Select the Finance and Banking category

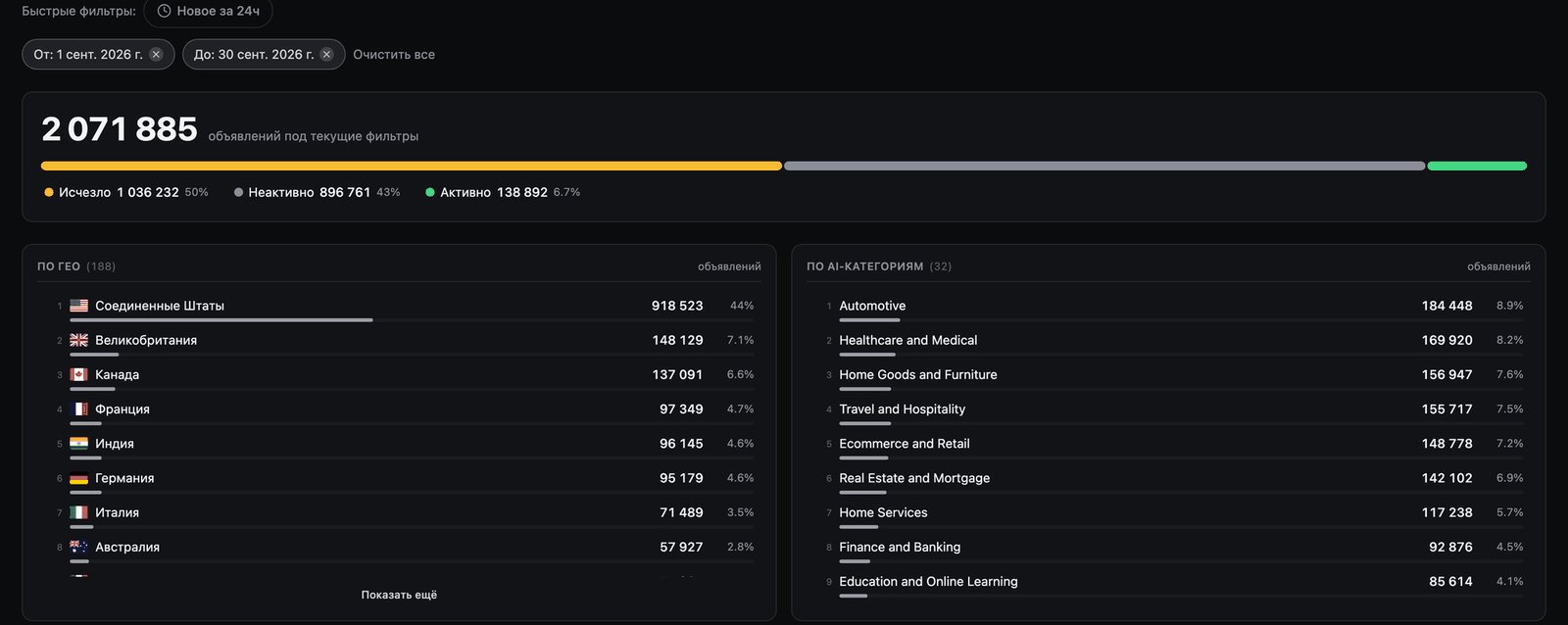click(x=1168, y=549)
